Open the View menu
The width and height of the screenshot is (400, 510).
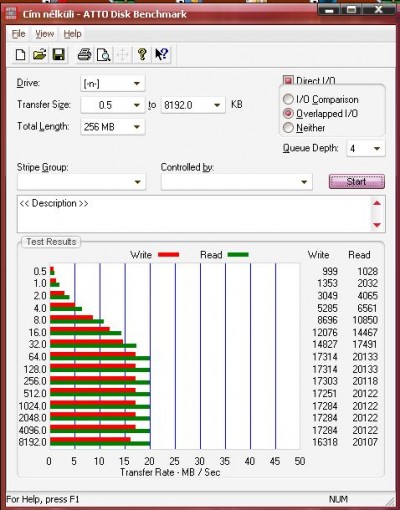pyautogui.click(x=45, y=34)
